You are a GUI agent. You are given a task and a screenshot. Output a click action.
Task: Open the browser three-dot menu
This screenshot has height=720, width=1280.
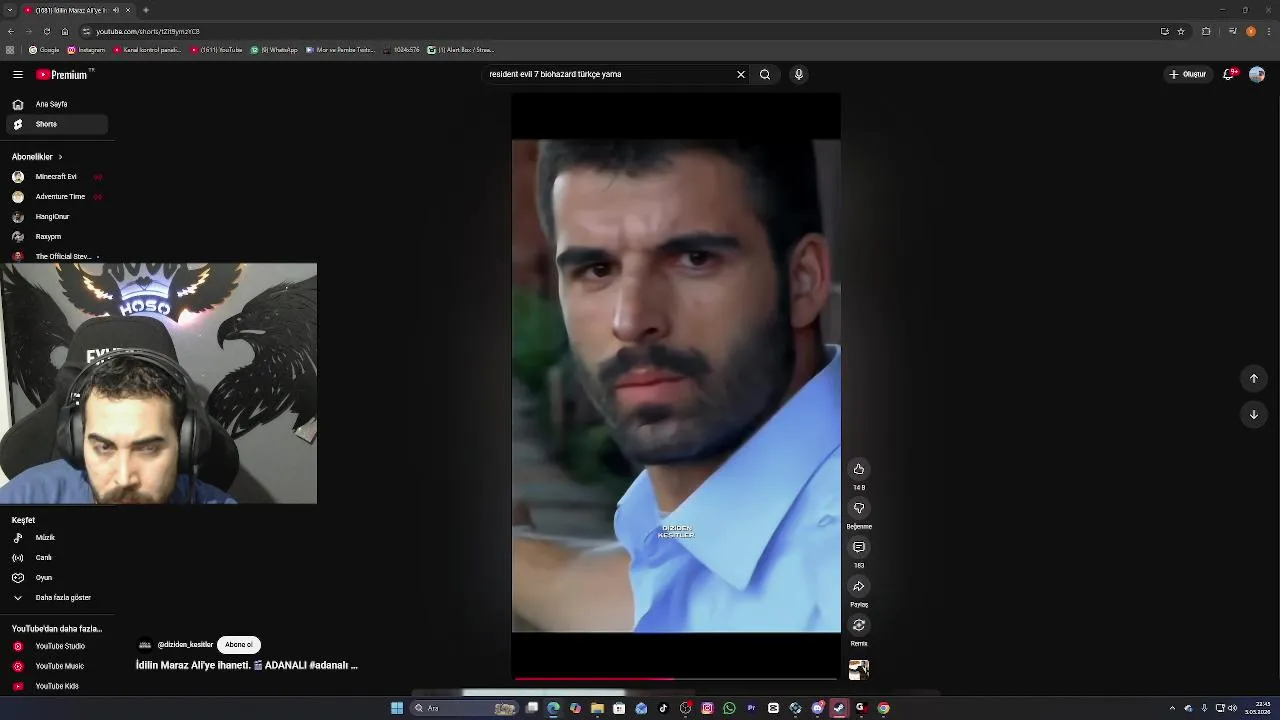click(1270, 31)
